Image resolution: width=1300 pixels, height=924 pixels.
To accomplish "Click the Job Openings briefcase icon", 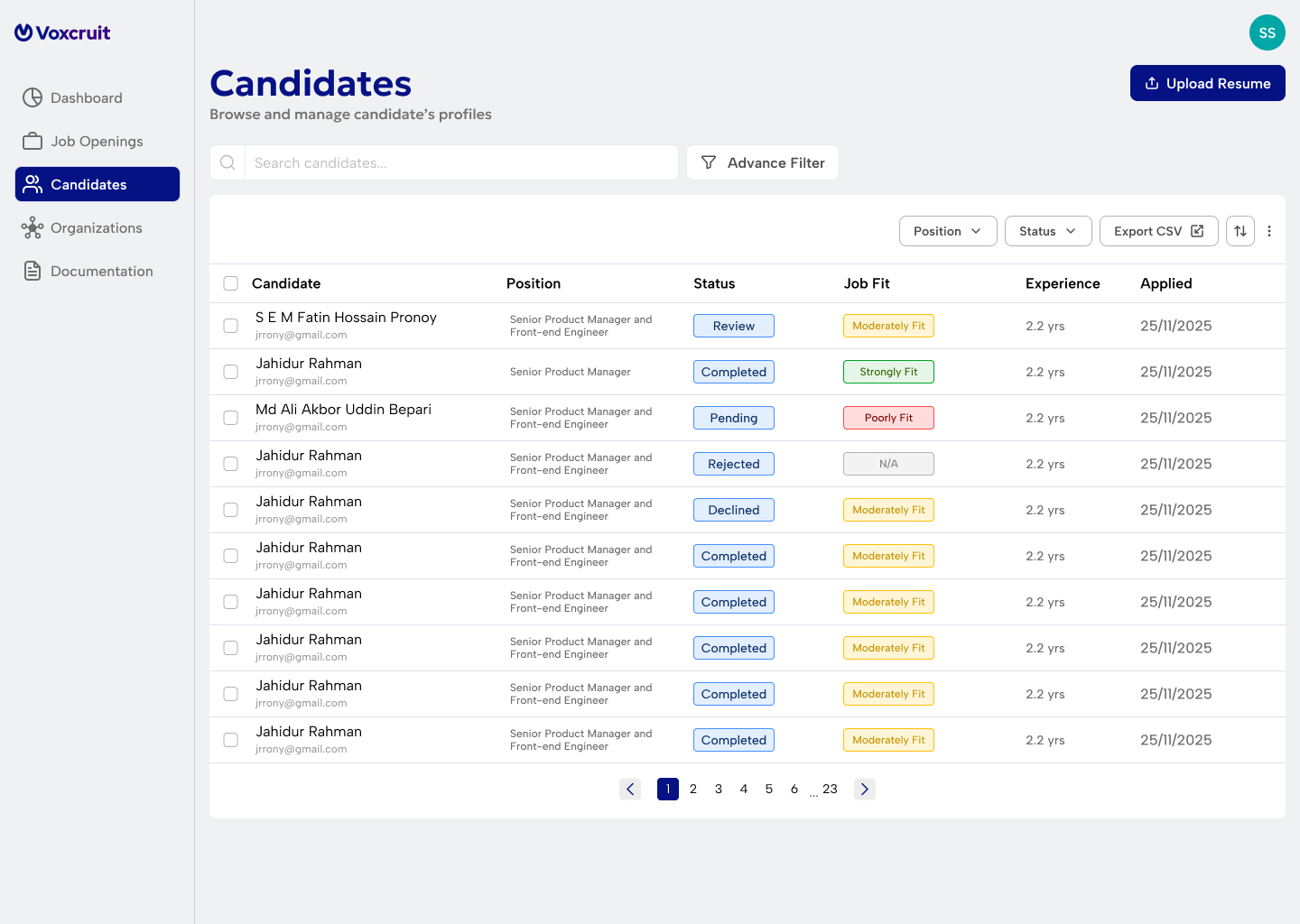I will [32, 141].
